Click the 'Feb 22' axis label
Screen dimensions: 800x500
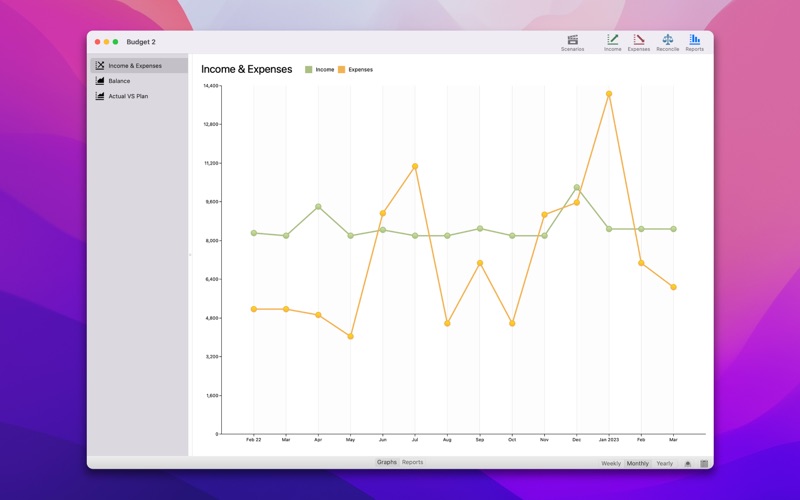pos(254,440)
